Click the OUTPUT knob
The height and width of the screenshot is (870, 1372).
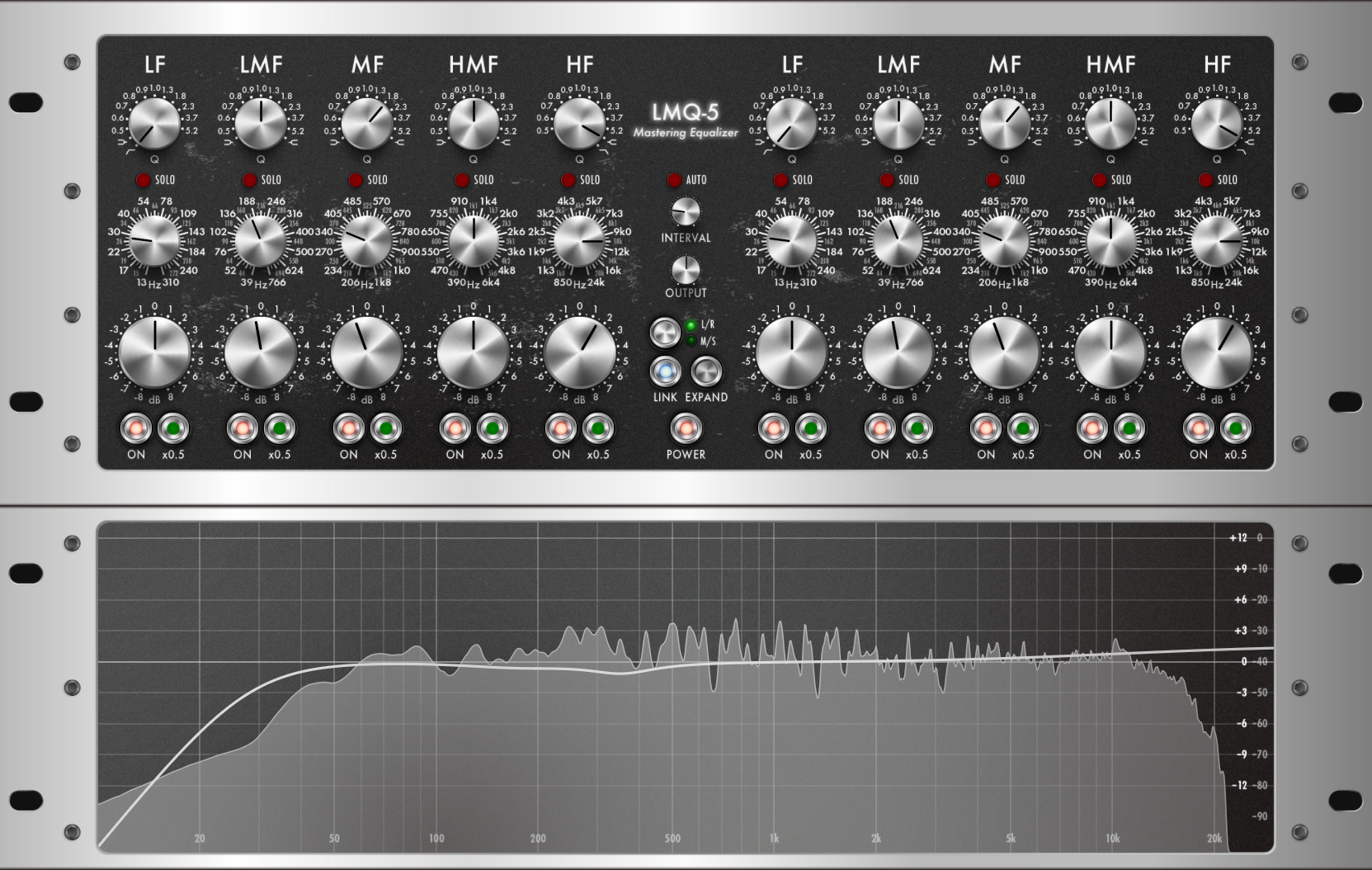tap(686, 269)
